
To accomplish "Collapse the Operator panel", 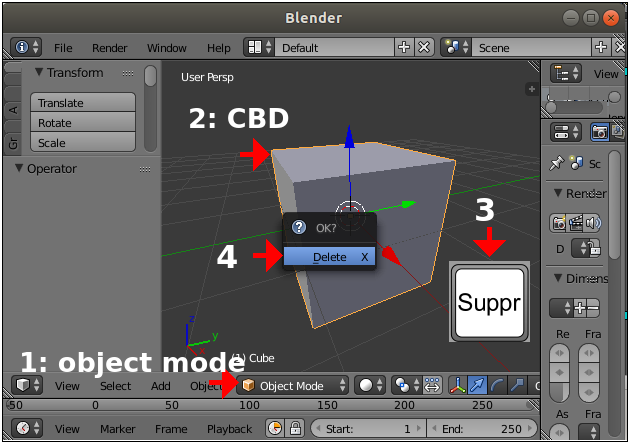I will point(19,168).
